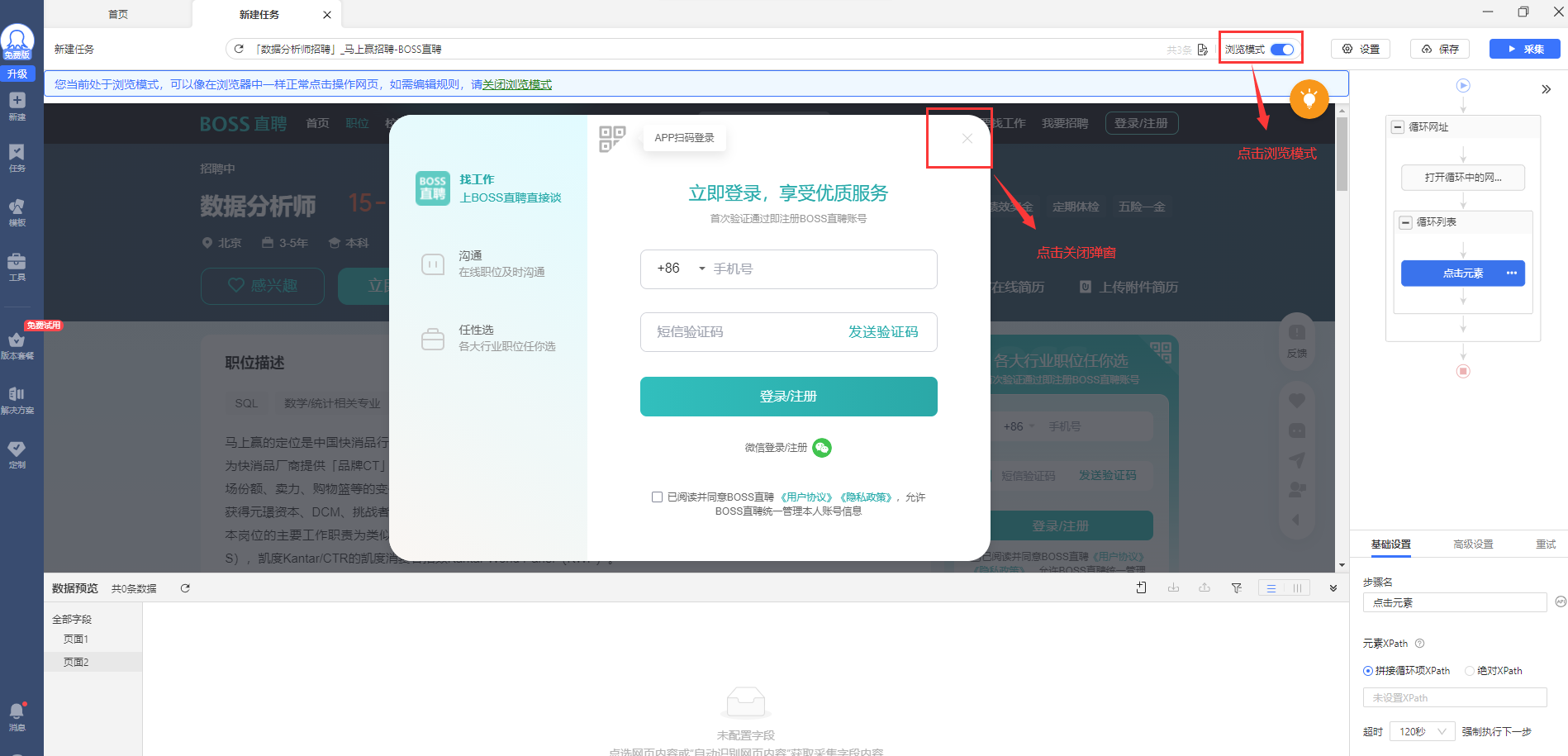Open 版本套餐 in the sidebar
This screenshot has width=1568, height=756.
[x=17, y=345]
